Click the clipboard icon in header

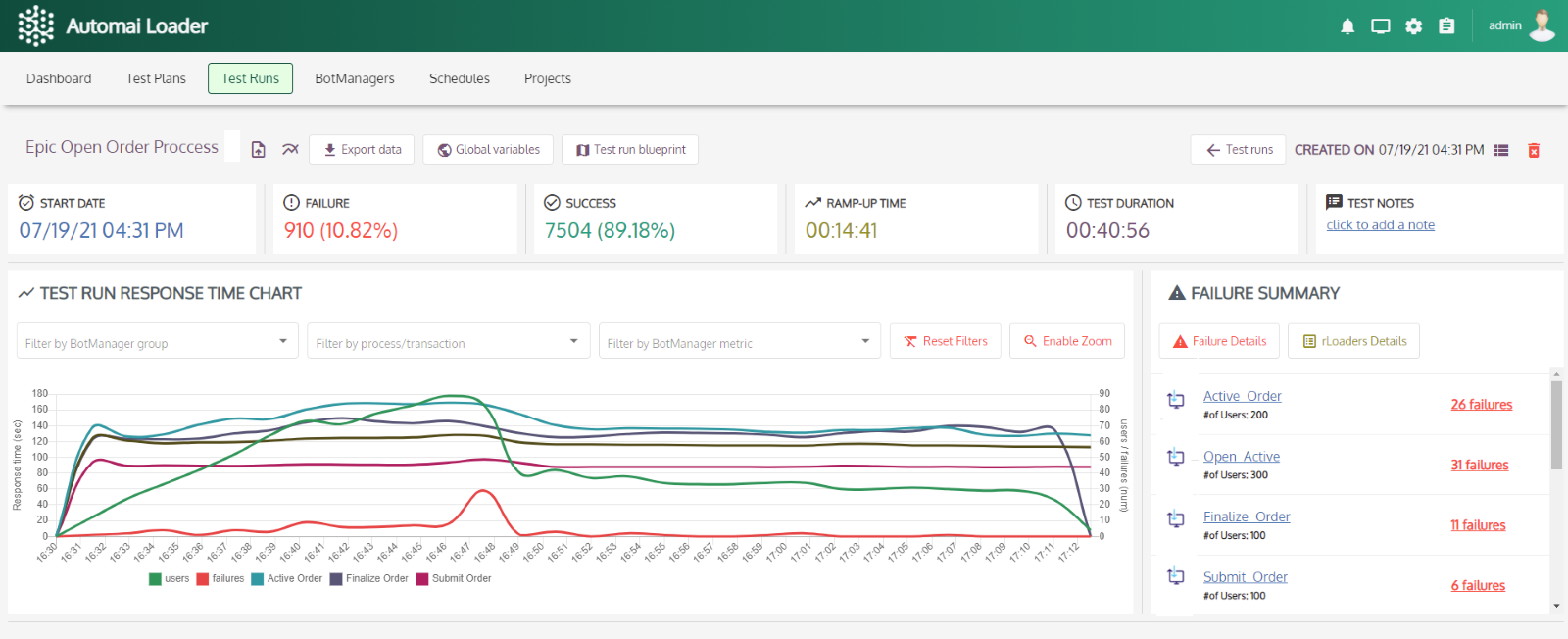pos(1446,26)
